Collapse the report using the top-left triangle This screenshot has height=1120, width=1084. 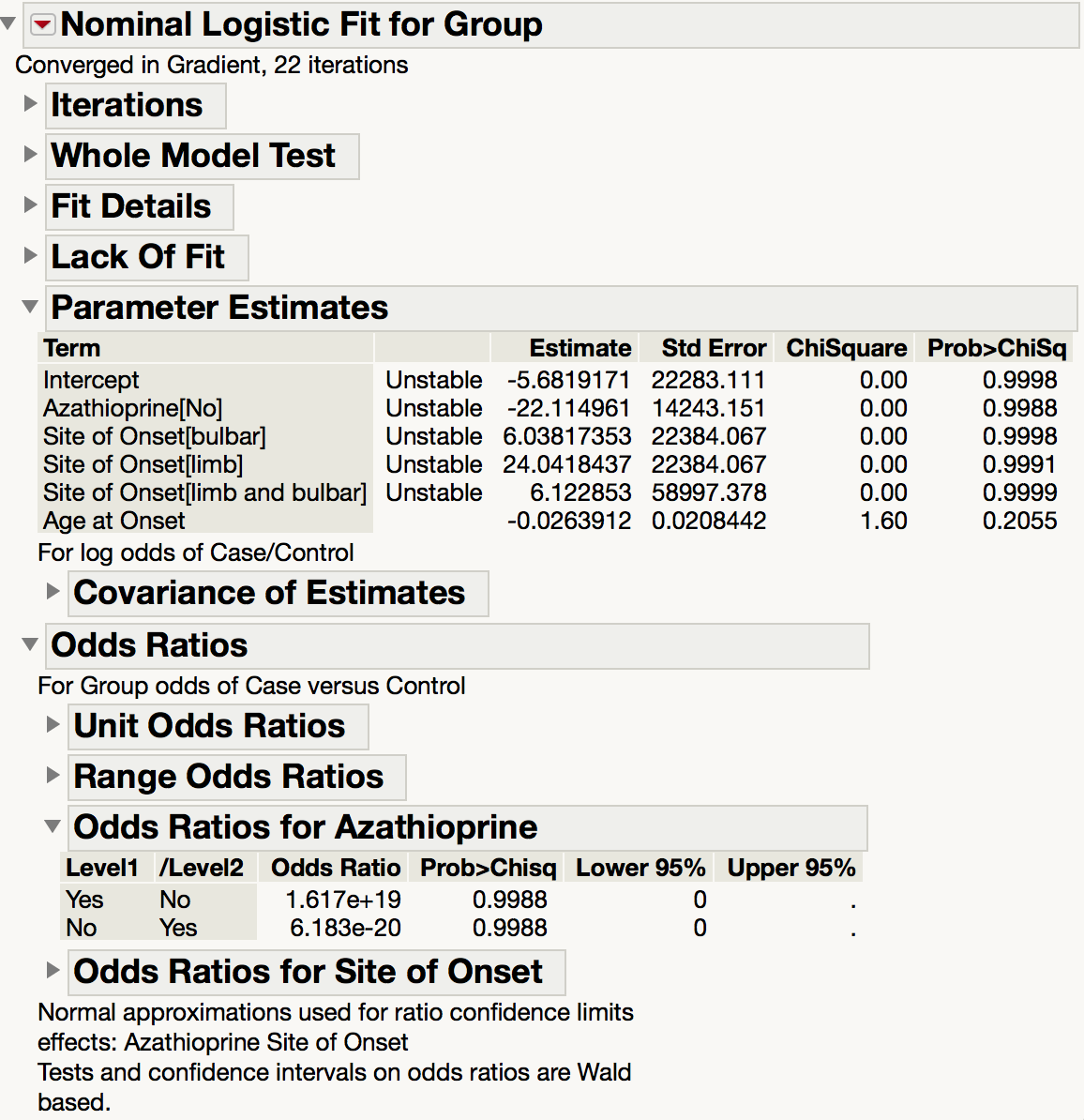pyautogui.click(x=8, y=23)
